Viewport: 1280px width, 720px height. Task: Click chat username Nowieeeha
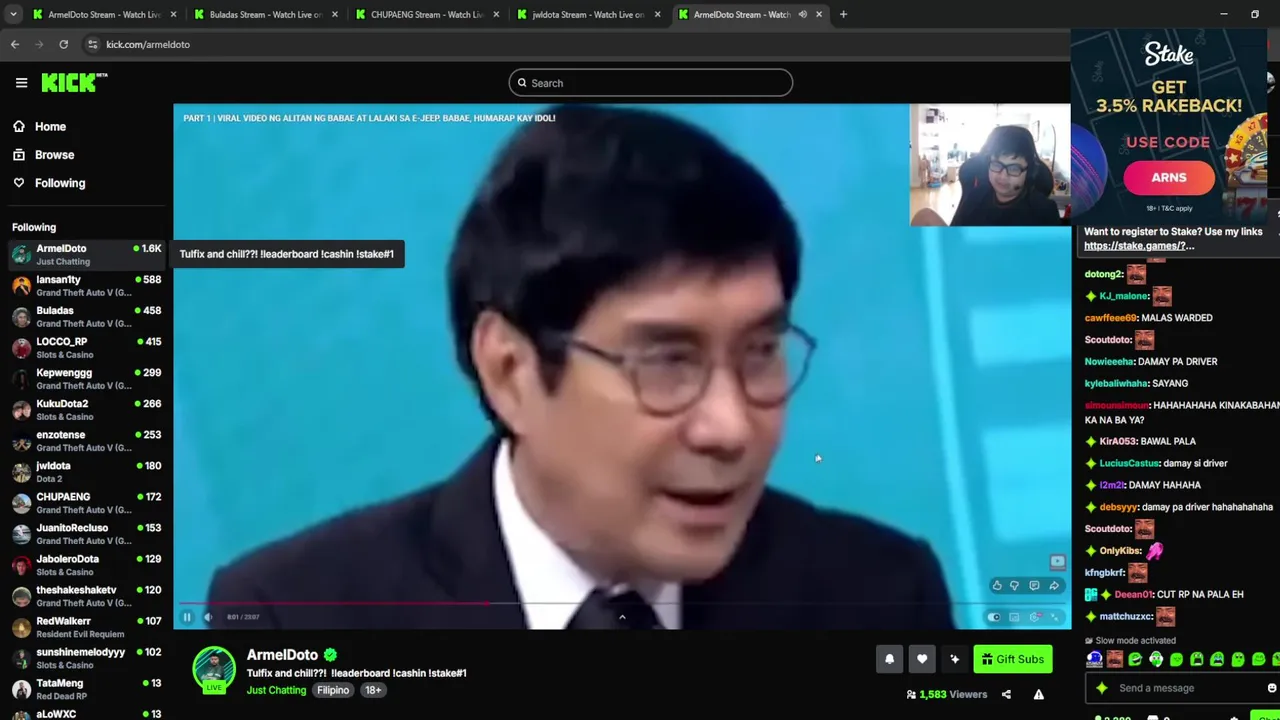pos(1109,361)
